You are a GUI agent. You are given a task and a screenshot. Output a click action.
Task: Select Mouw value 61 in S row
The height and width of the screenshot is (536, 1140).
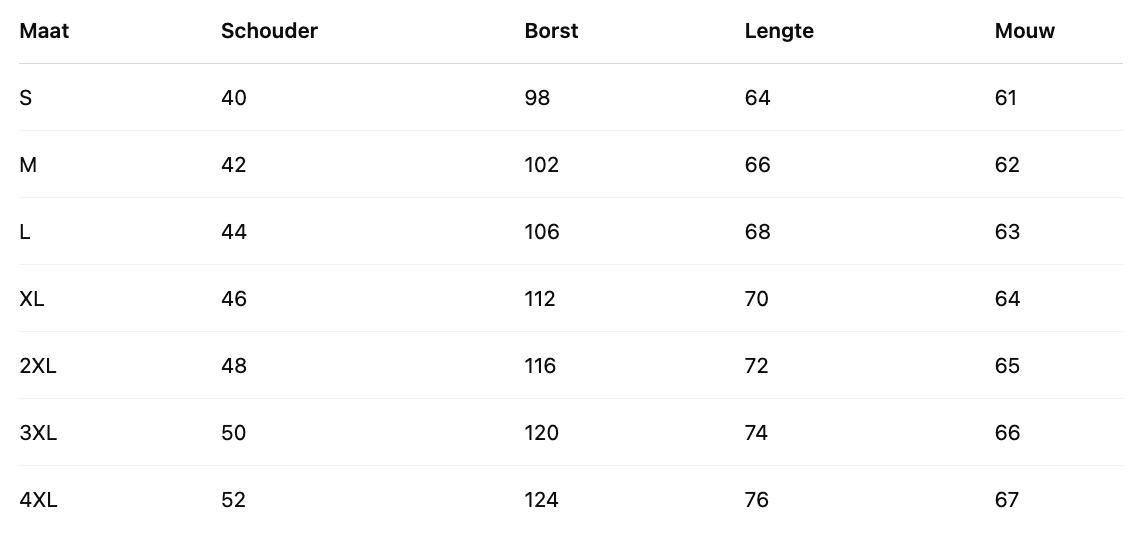(x=1006, y=98)
